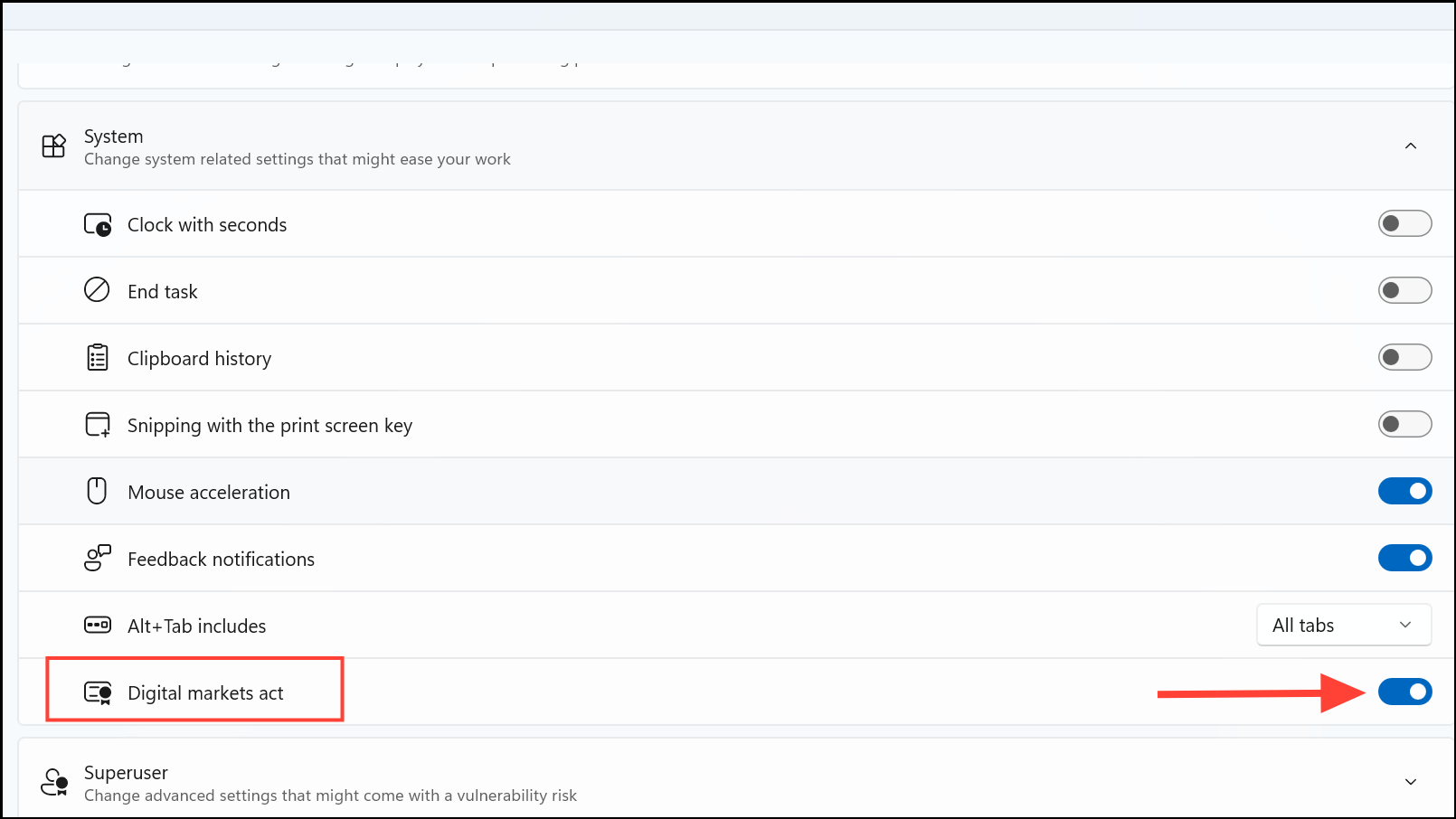Click the Alt+Tab includes keyboard icon
1456x819 pixels.
coord(96,625)
